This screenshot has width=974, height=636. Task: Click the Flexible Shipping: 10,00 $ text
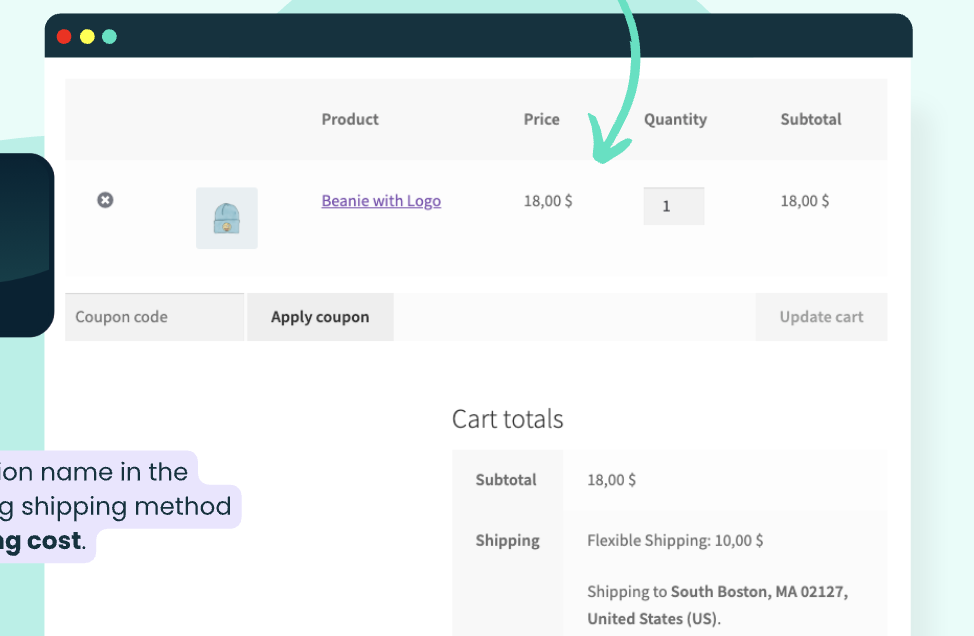coord(675,540)
